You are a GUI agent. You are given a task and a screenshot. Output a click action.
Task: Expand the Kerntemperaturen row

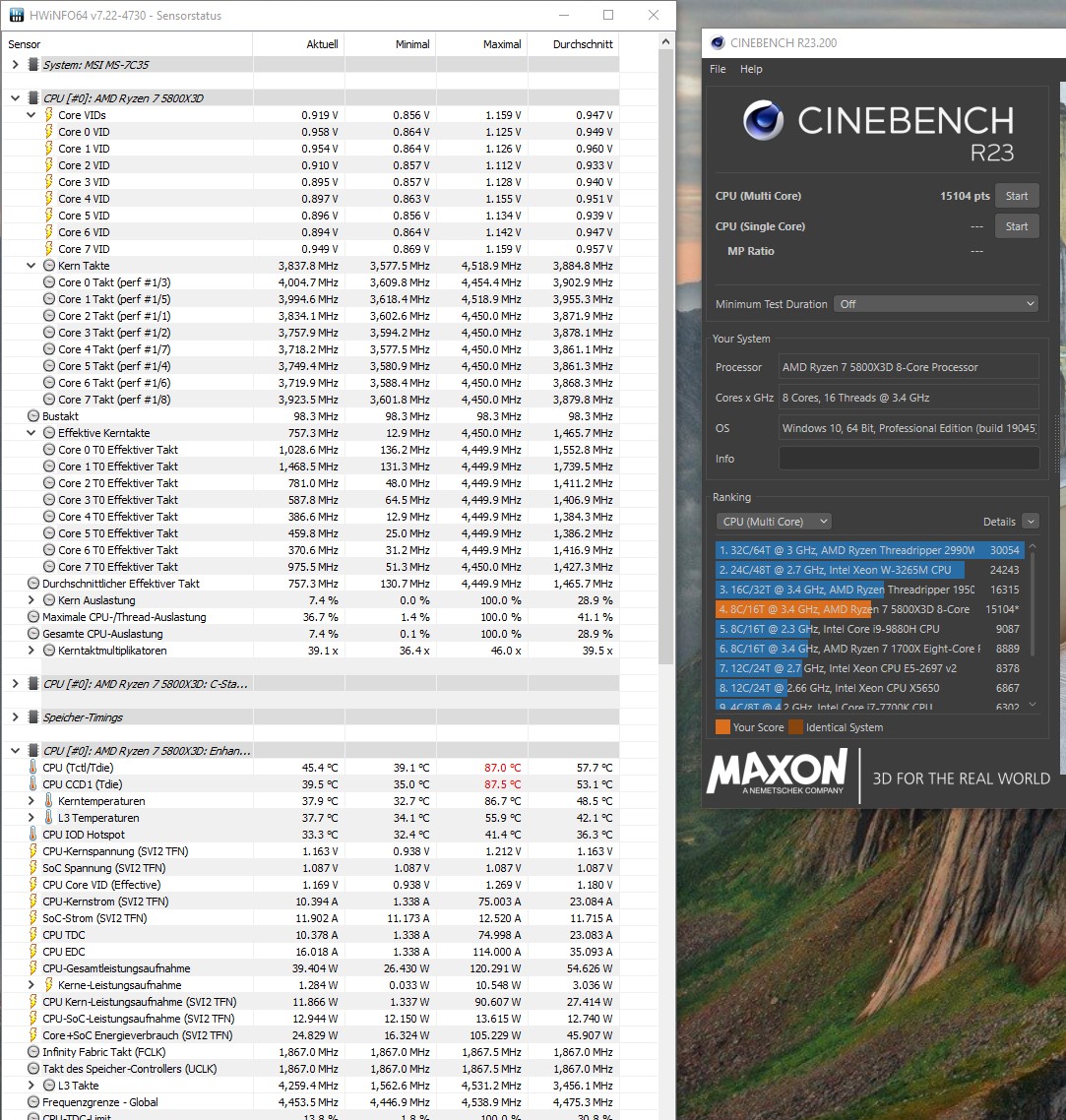31,801
